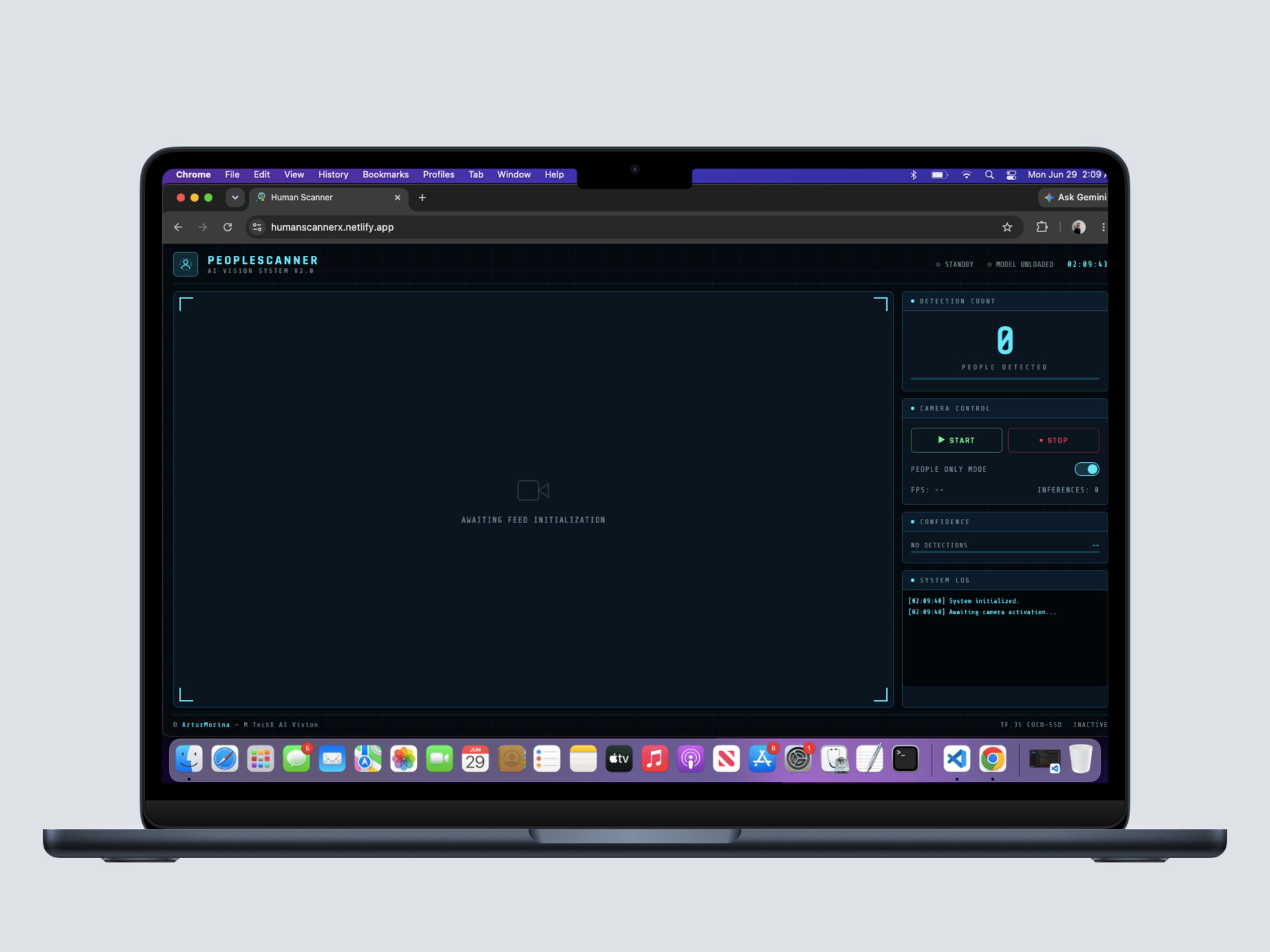Launch FaceTime from the dock

tap(439, 759)
